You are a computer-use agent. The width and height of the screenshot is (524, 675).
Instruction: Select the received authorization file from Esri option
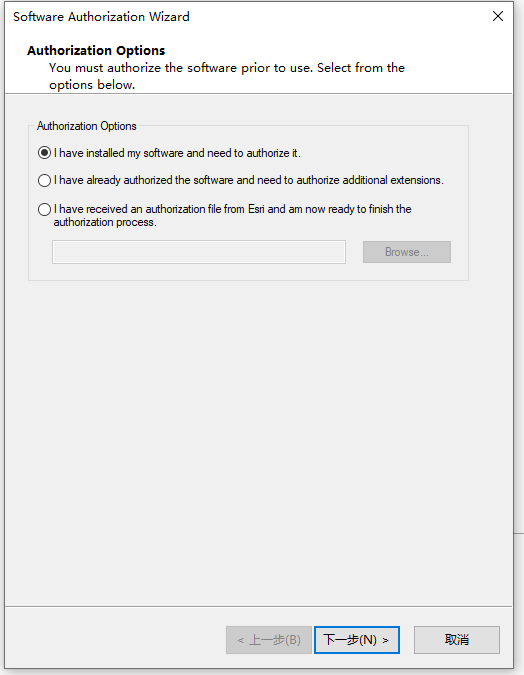point(44,210)
